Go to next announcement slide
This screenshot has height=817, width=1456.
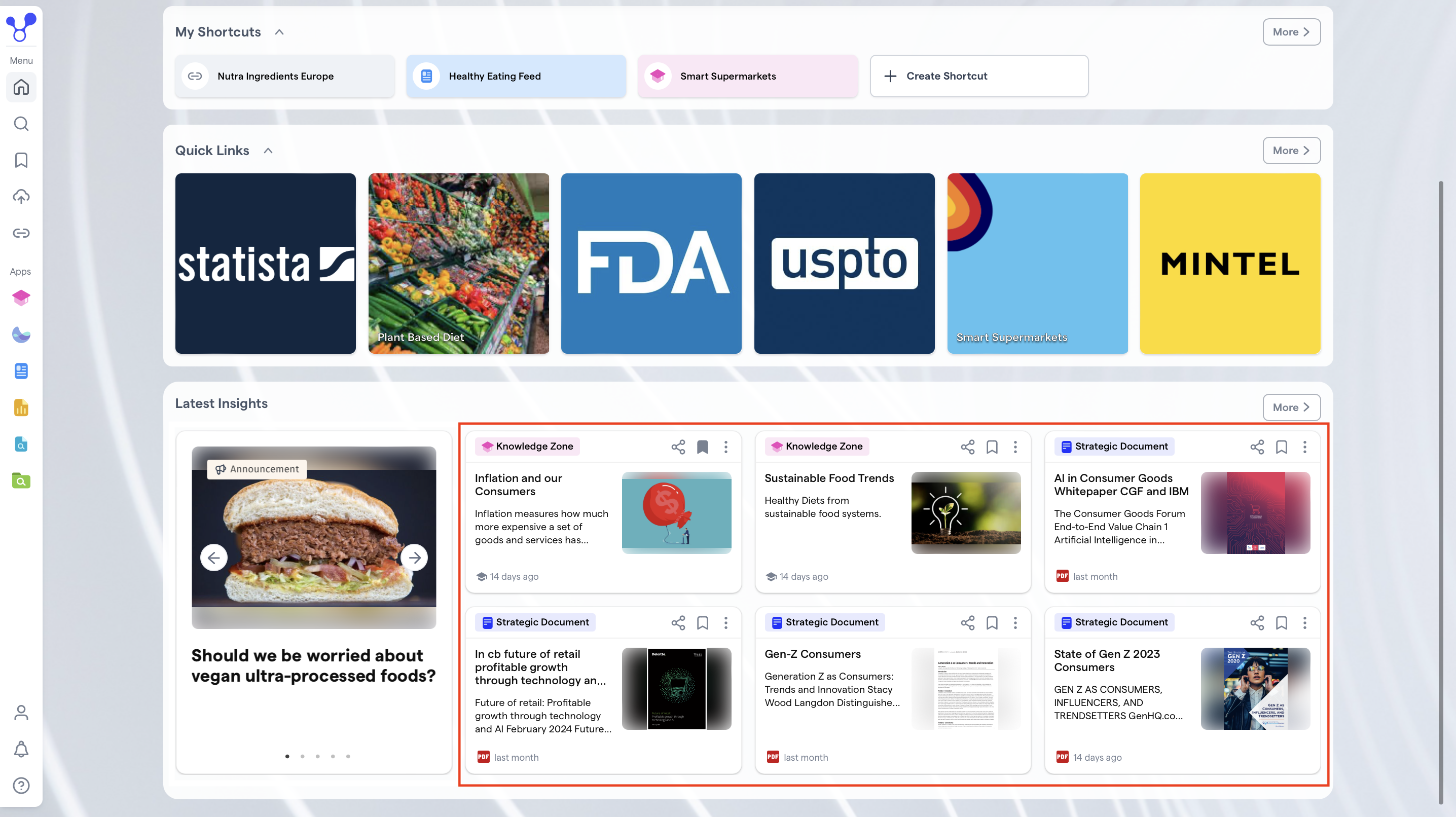414,558
